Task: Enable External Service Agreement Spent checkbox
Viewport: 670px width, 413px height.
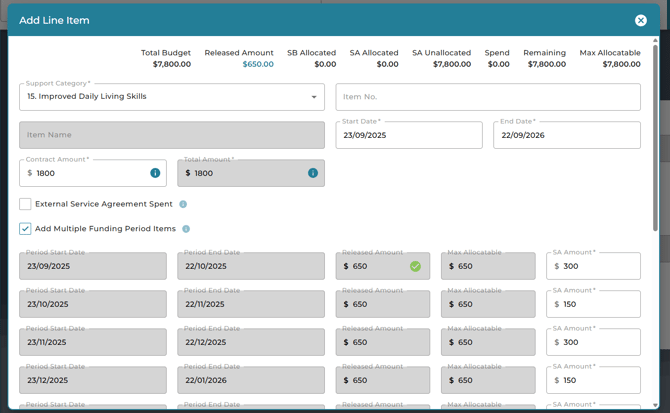Action: tap(25, 204)
